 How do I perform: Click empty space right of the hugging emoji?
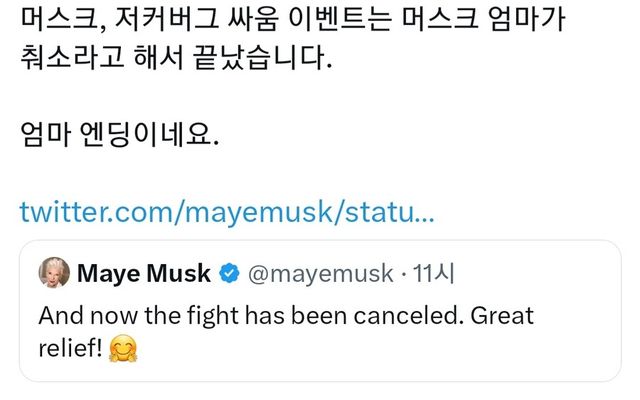coord(350,350)
